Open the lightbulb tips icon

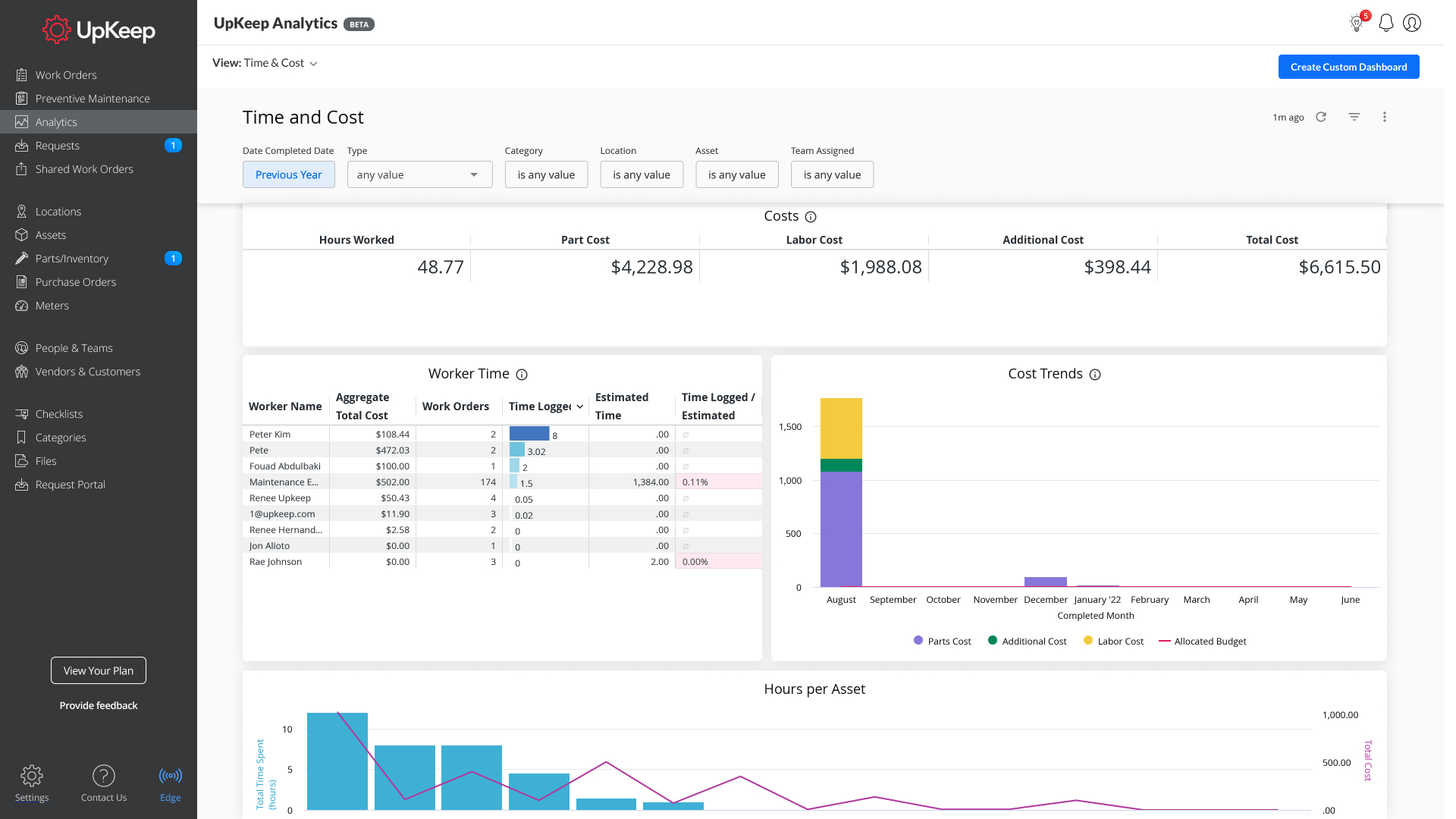(1357, 23)
